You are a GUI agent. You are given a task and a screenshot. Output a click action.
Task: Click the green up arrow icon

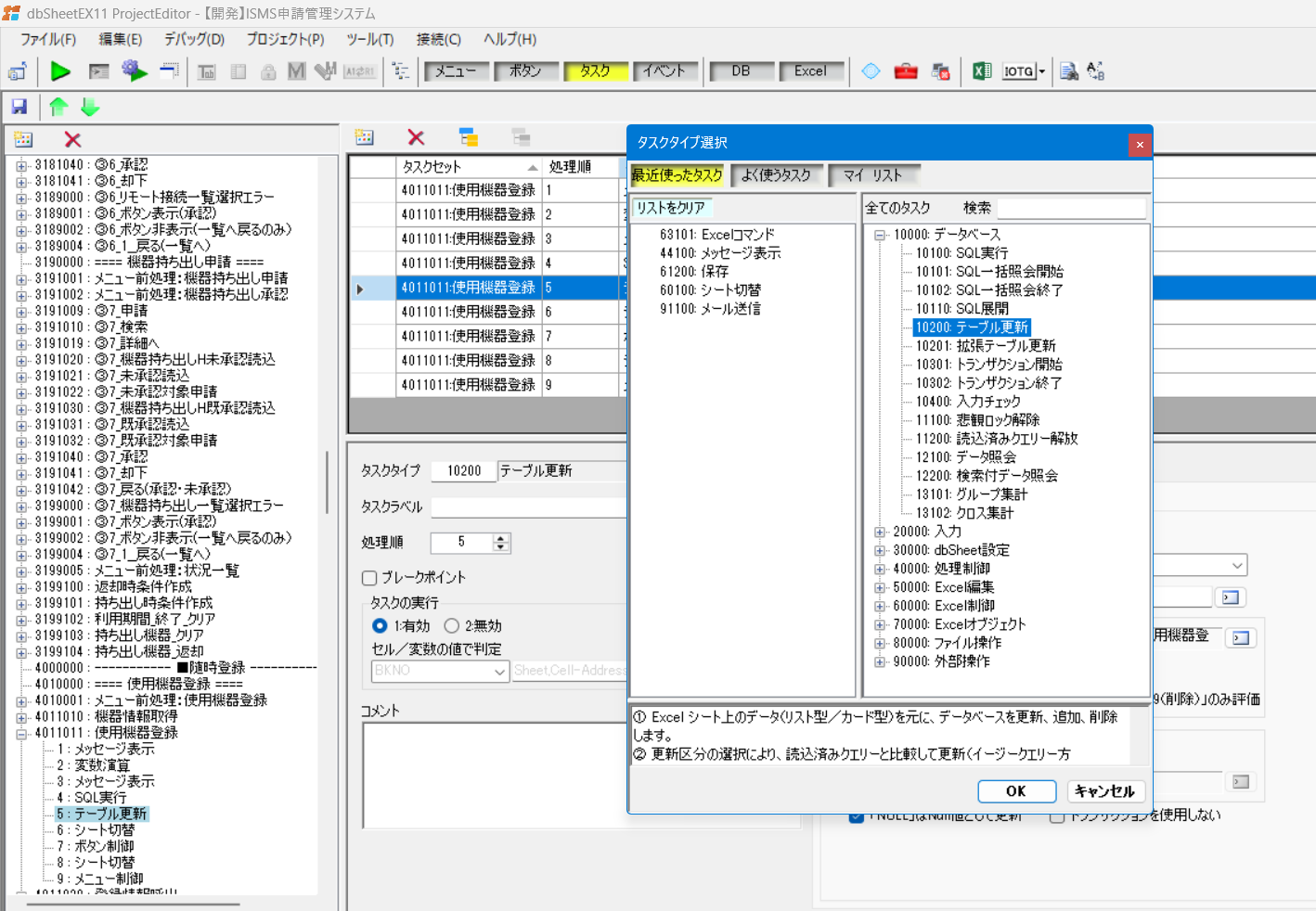point(58,107)
